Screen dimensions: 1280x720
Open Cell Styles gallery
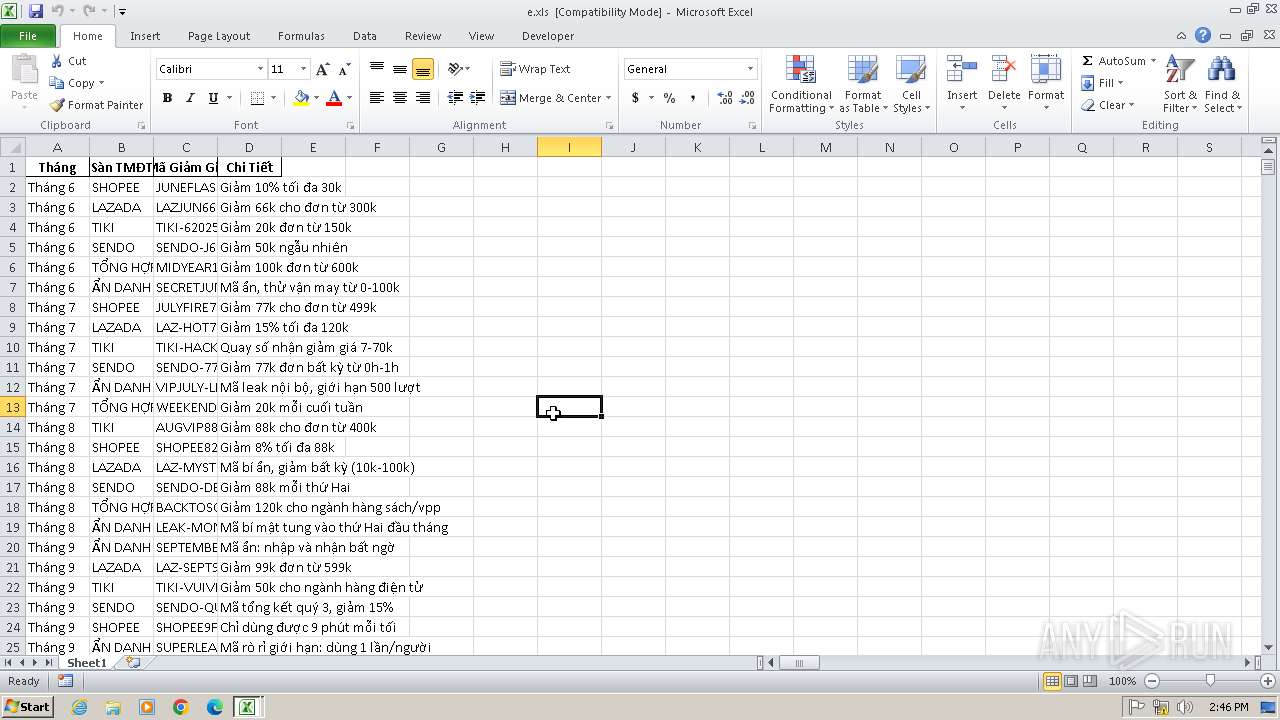tap(911, 84)
